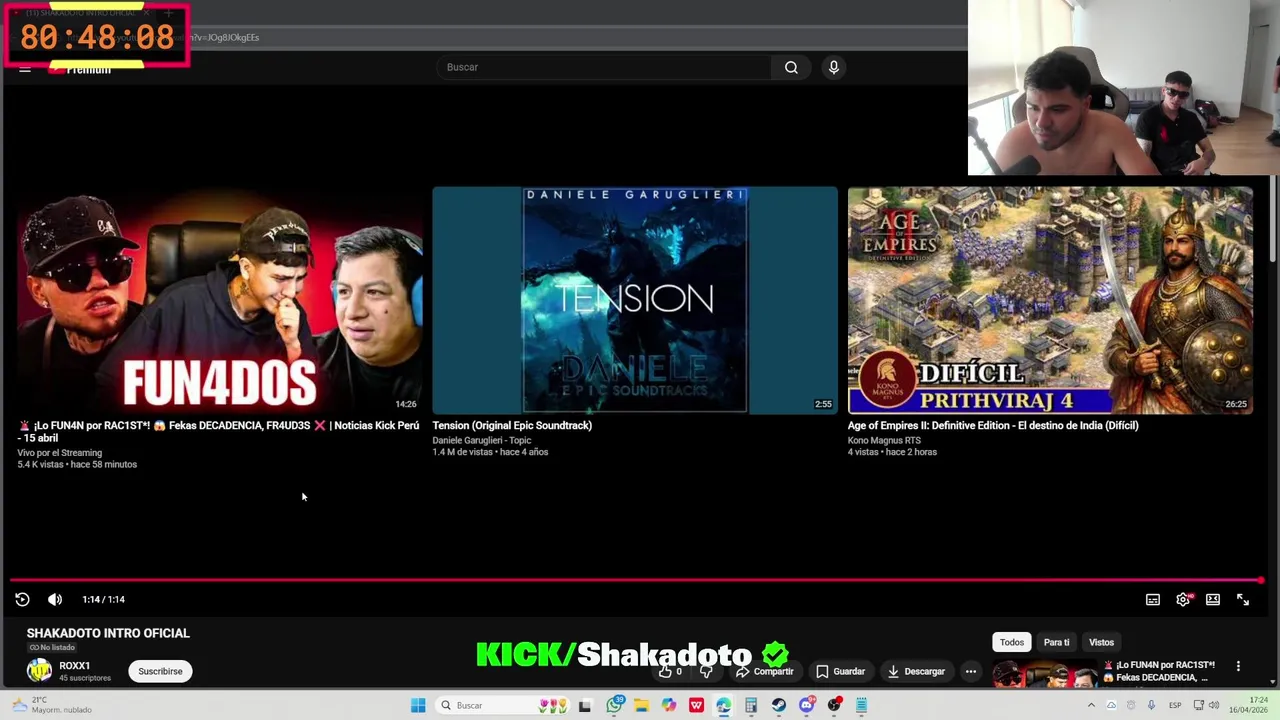Select the 'Para ti' filter chip

1057,642
